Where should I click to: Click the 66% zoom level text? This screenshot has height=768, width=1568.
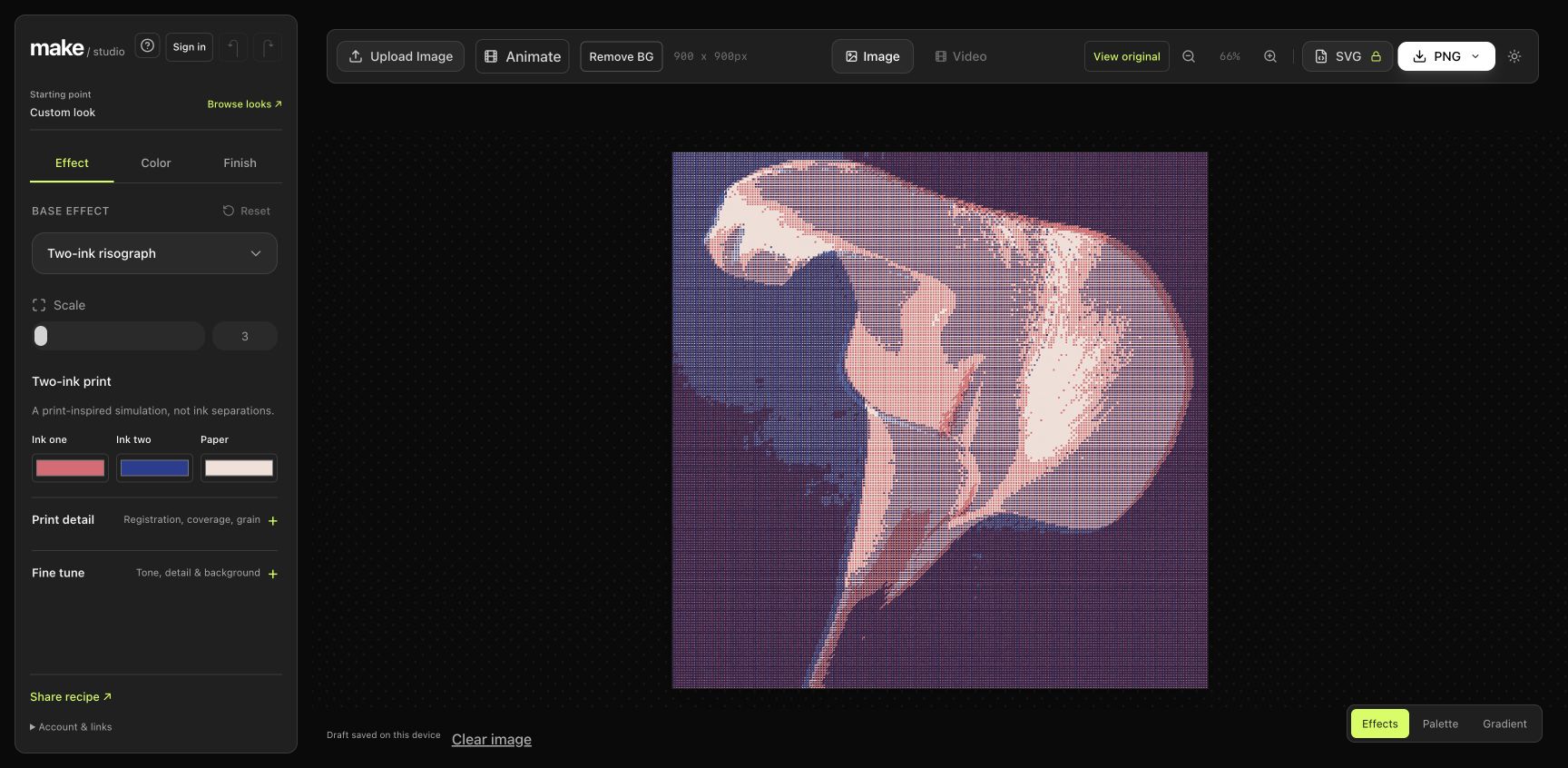pos(1230,56)
